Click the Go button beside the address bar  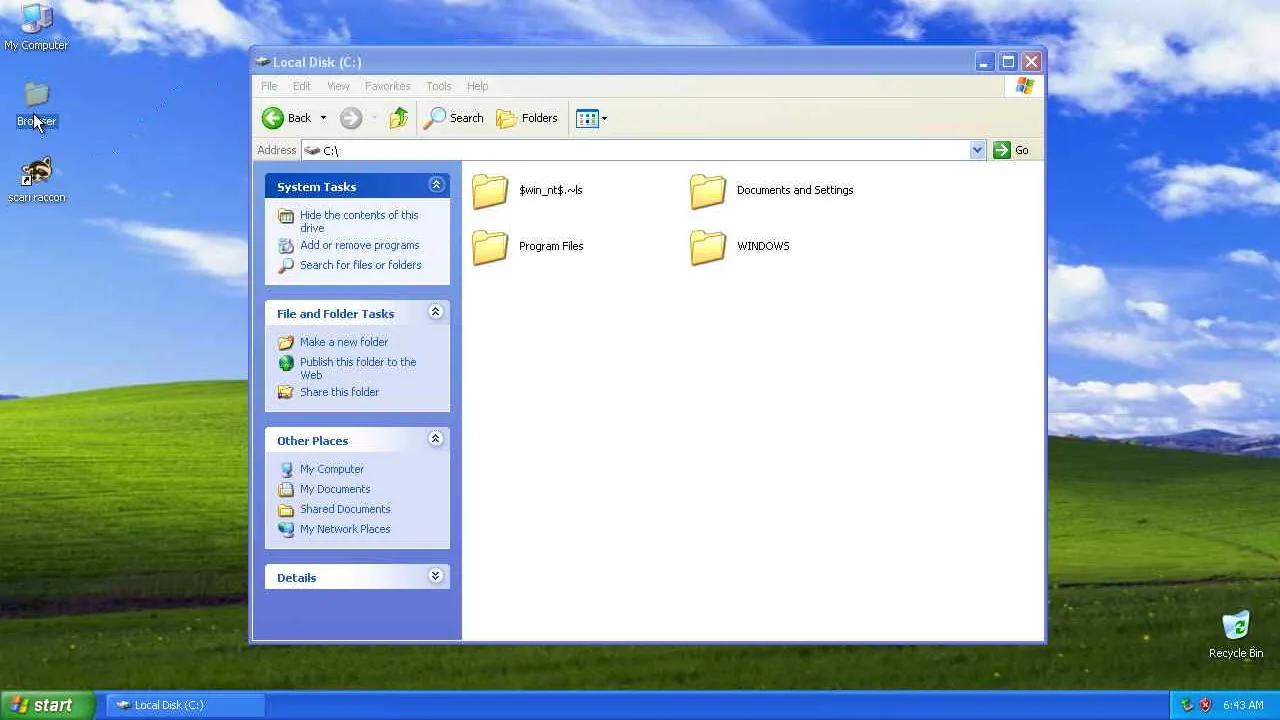pyautogui.click(x=1012, y=150)
